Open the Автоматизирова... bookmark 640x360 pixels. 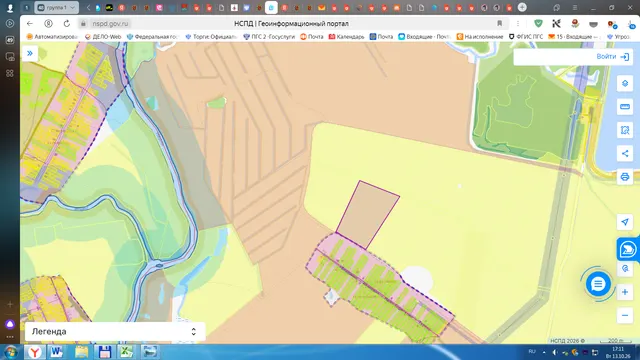[x=52, y=37]
